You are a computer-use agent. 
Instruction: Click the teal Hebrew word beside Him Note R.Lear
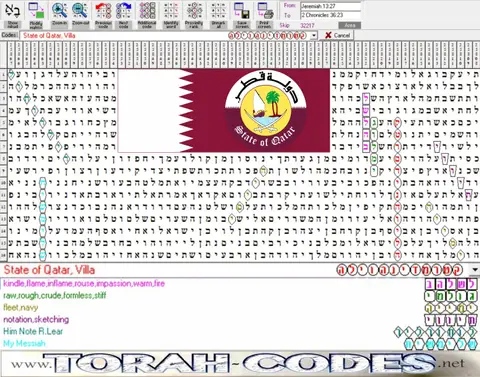(436, 332)
